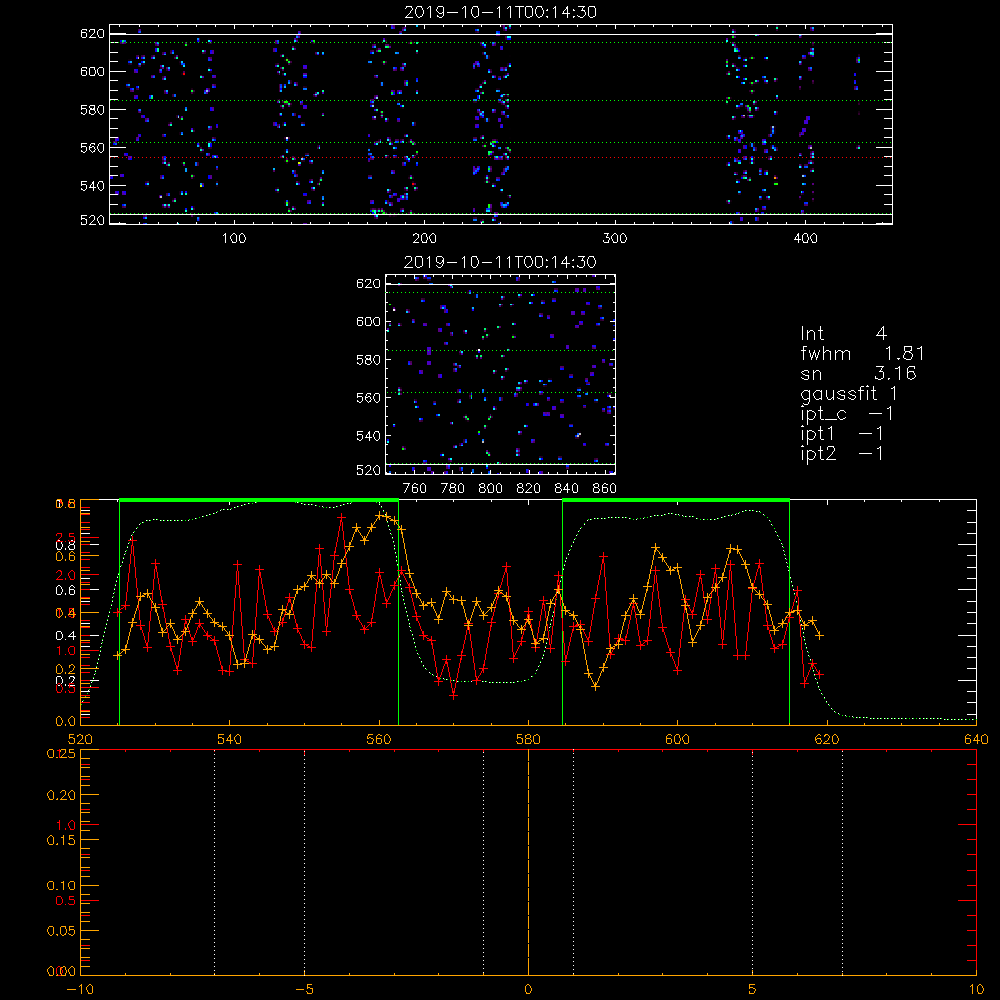Click x-axis label 640 on line profile plot
This screenshot has width=1000, height=1000.
976,740
